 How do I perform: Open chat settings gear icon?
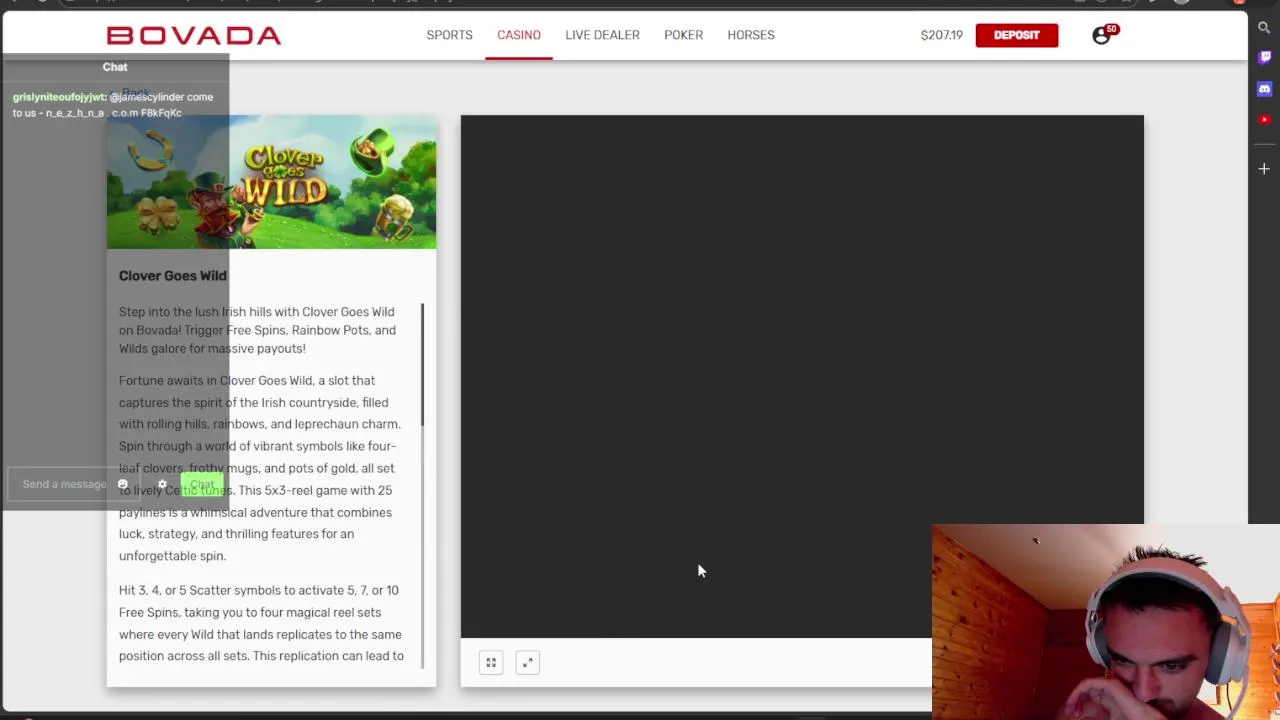coord(162,485)
